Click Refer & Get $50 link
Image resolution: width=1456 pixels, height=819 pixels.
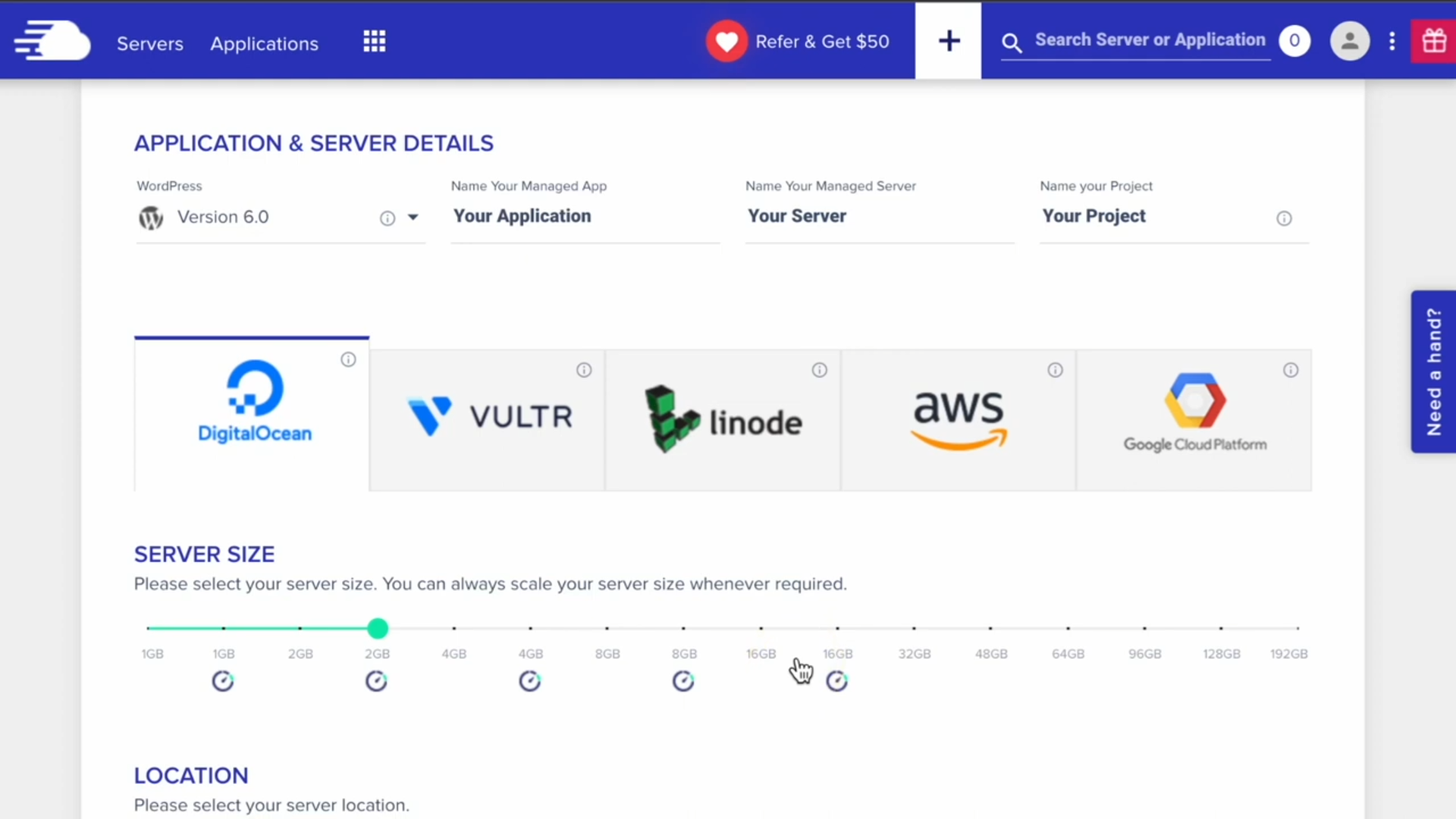[822, 42]
